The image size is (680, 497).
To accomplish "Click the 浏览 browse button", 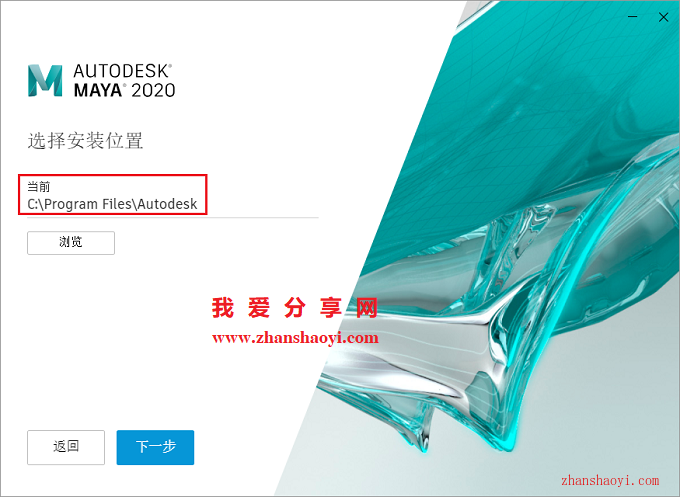I will 71,243.
